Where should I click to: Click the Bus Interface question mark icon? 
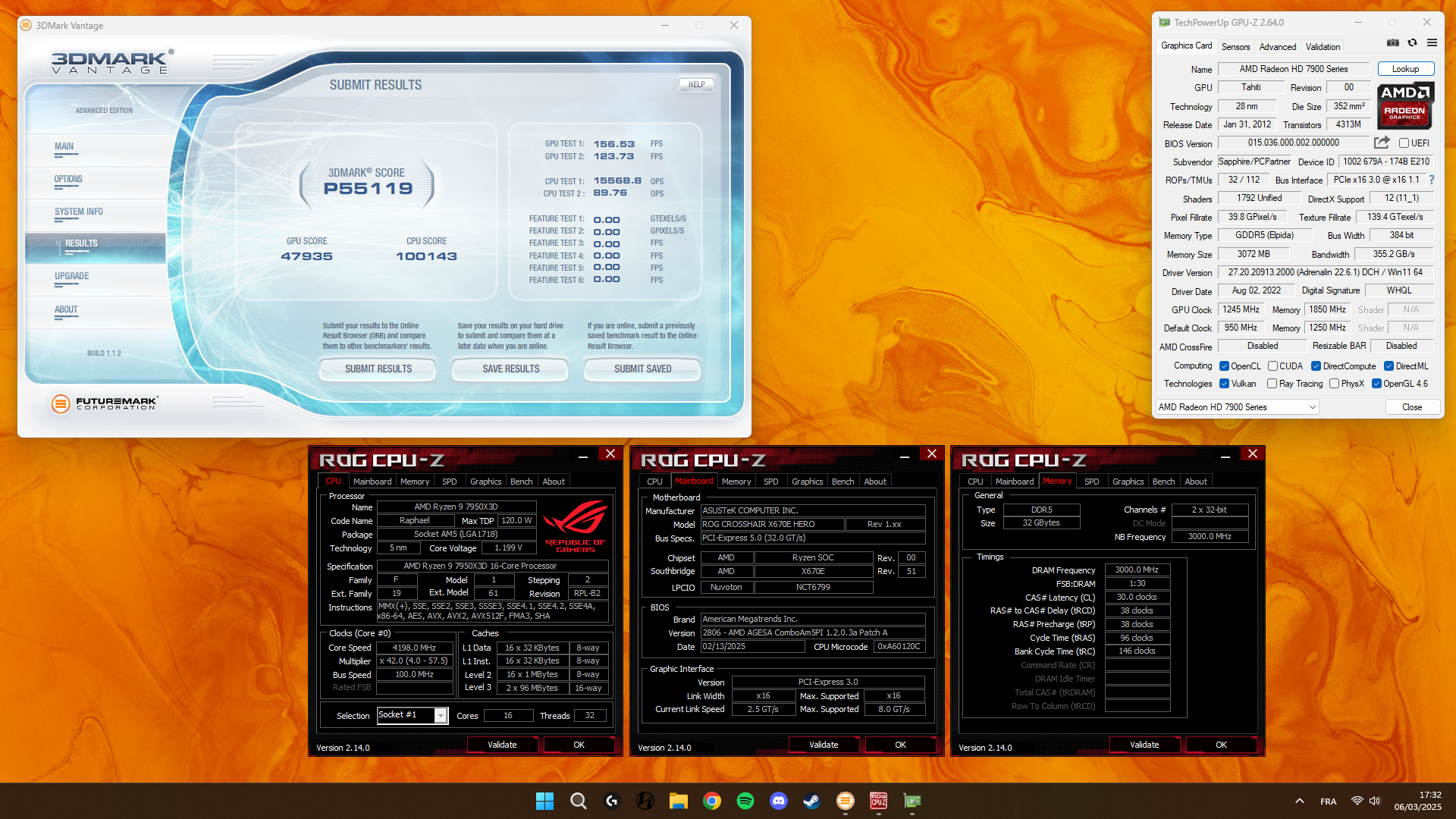(1432, 180)
